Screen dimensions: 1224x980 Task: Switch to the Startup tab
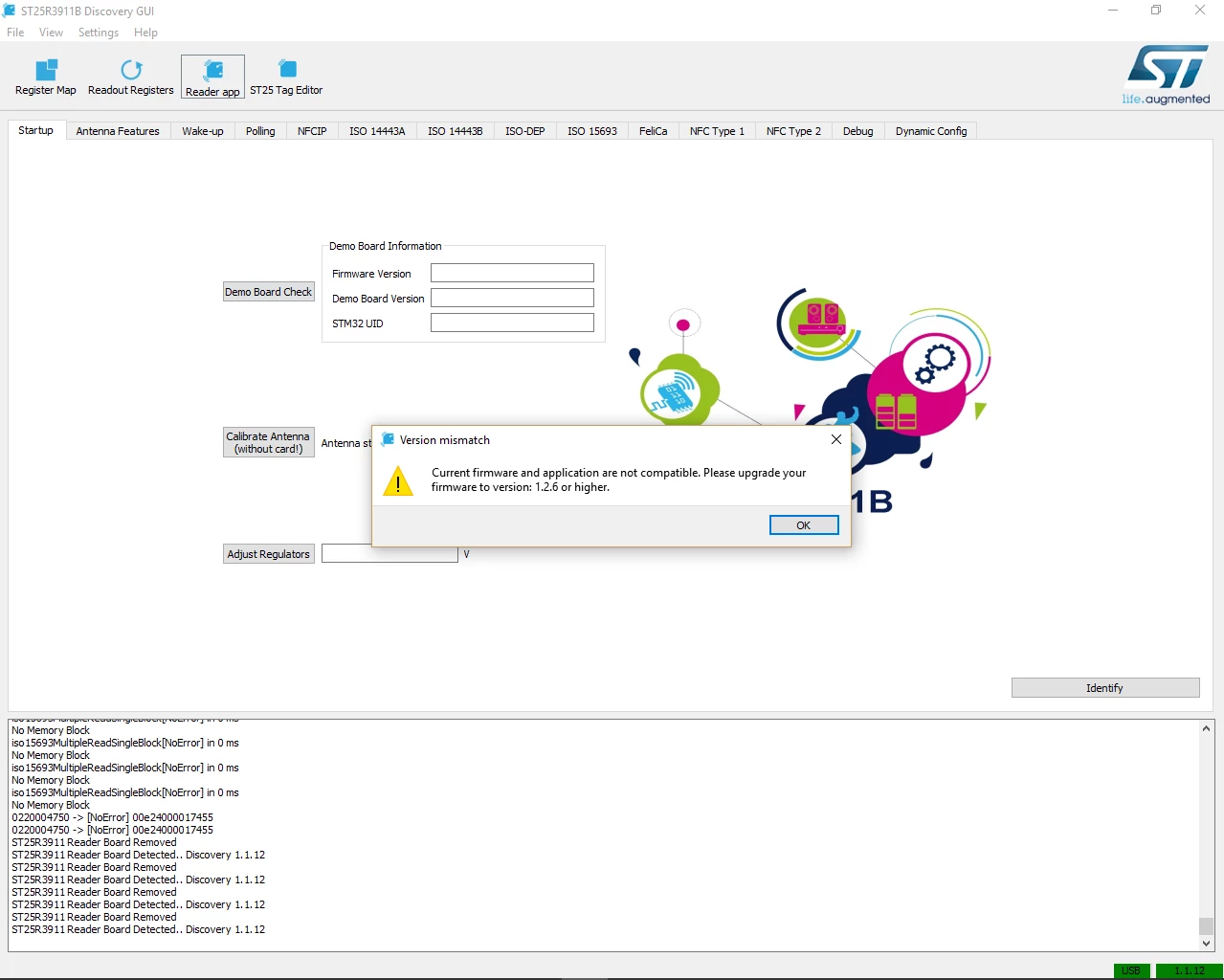pyautogui.click(x=36, y=130)
